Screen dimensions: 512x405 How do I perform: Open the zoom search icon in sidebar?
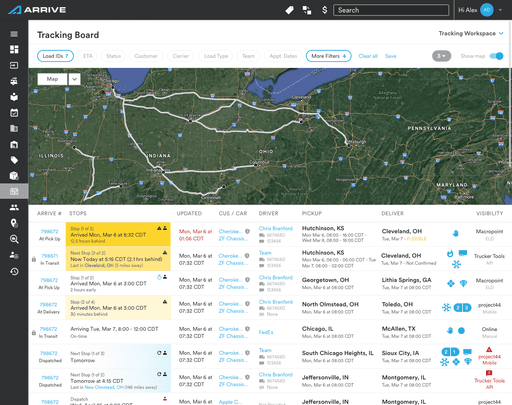14,239
